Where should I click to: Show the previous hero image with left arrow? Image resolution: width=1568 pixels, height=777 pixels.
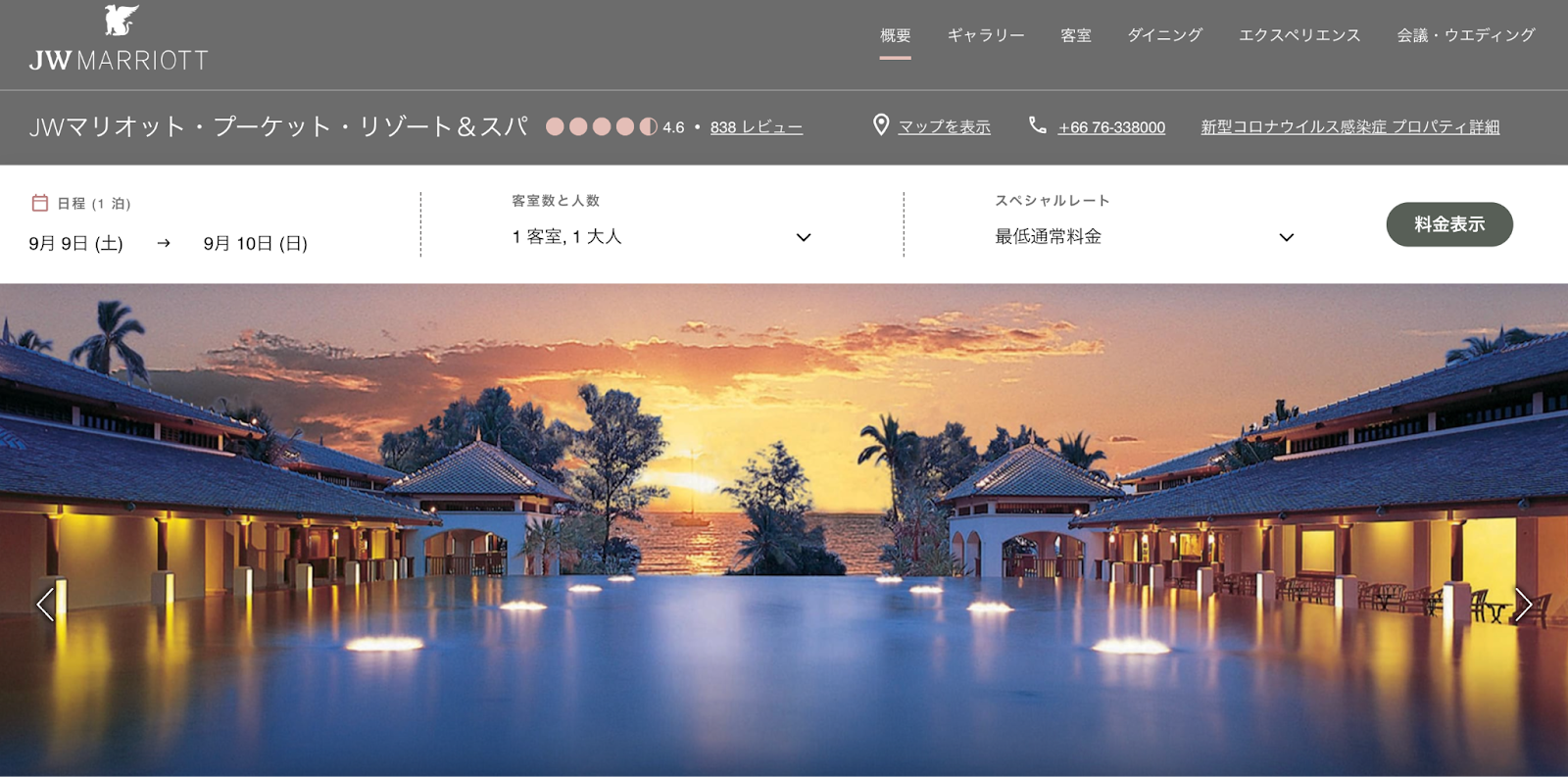[x=45, y=605]
